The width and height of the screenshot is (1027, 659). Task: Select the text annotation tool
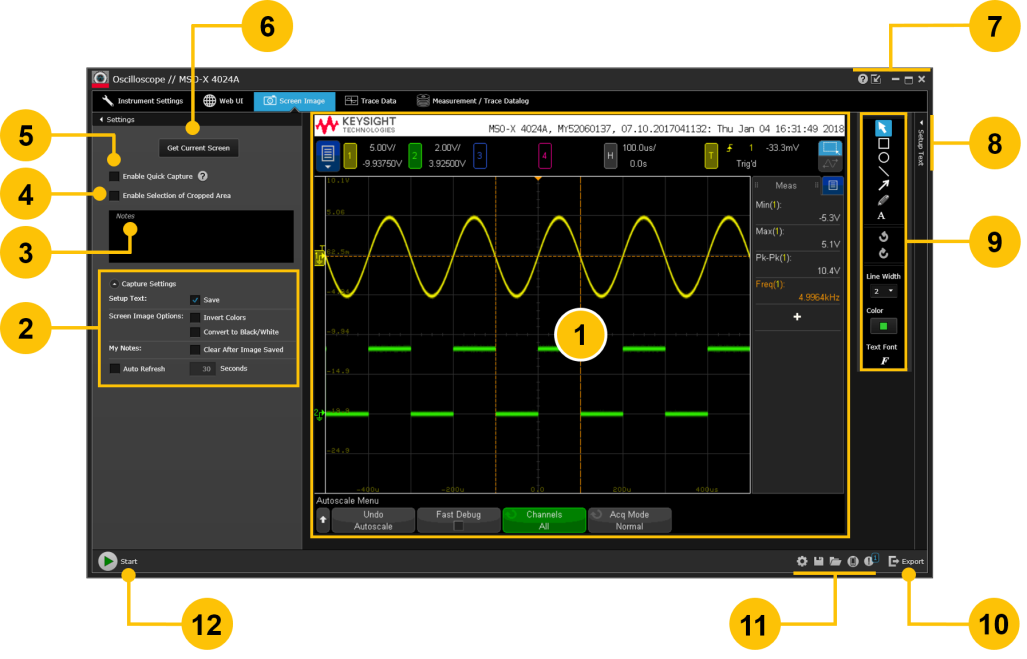[882, 215]
